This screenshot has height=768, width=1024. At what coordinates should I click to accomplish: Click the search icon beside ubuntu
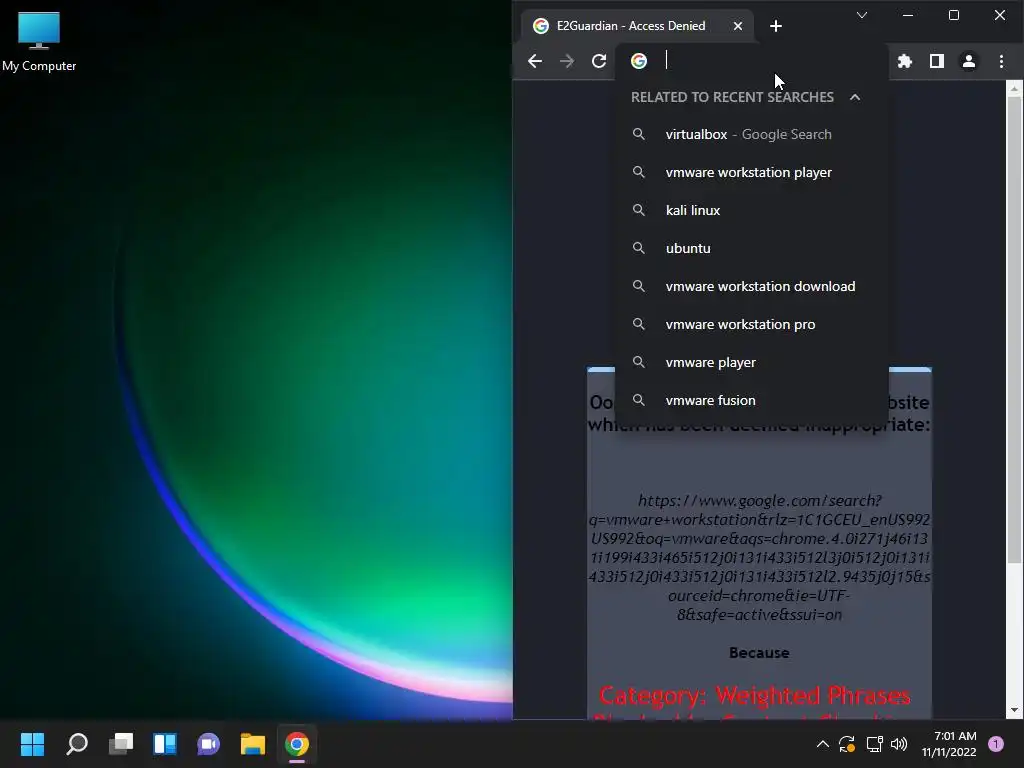coord(639,248)
